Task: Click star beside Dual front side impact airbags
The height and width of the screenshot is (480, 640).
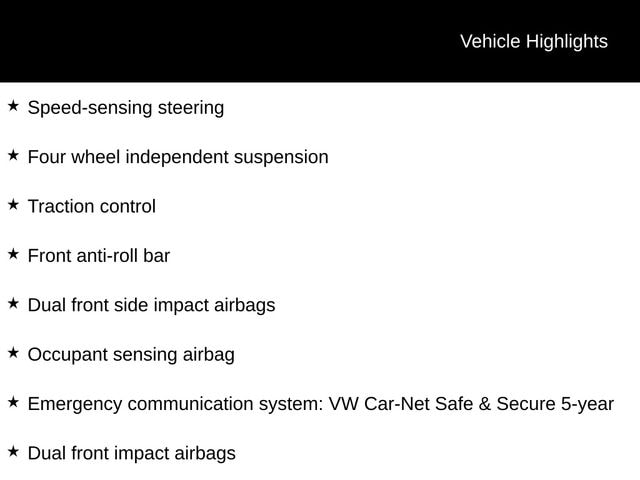Action: [x=13, y=303]
